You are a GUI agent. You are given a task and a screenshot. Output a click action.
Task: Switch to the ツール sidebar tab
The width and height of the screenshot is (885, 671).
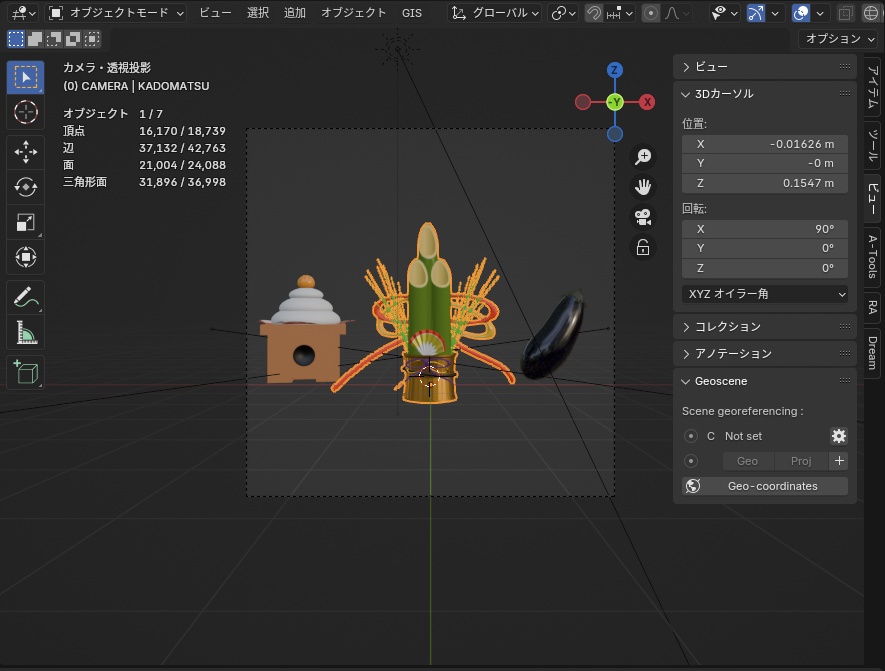873,145
